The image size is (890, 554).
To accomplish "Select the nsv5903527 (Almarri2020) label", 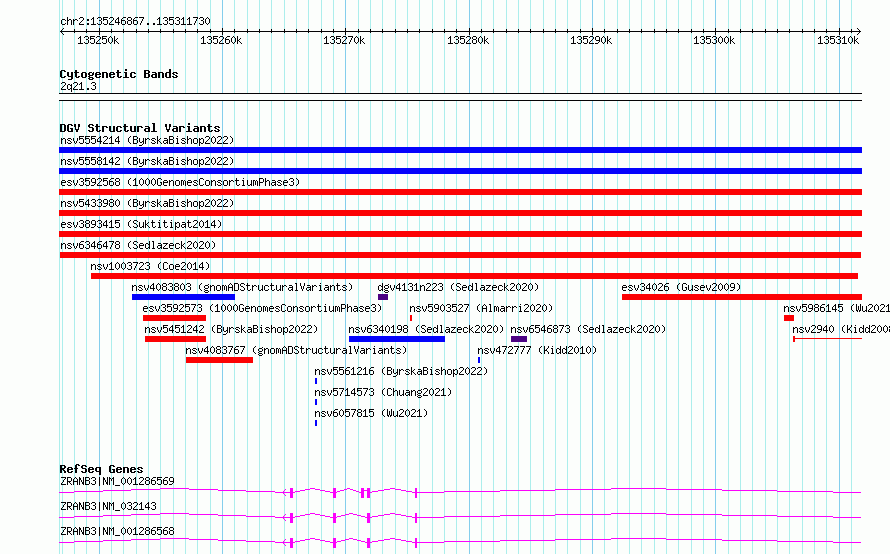I will pos(481,308).
